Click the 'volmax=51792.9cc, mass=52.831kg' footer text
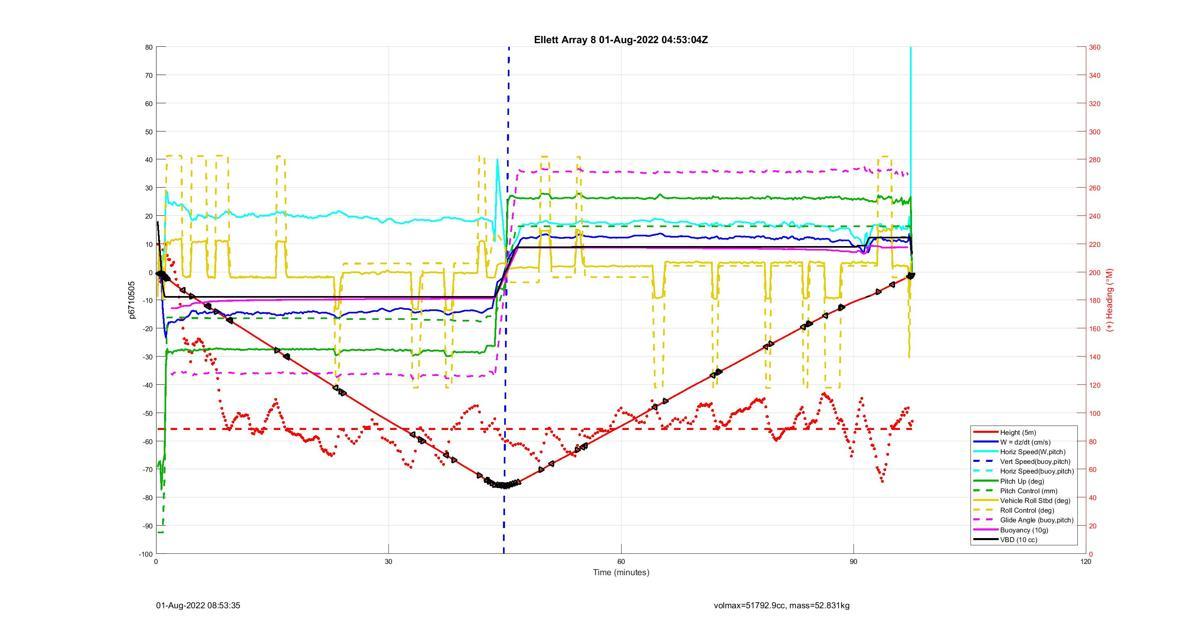1200x622 pixels. tap(782, 605)
